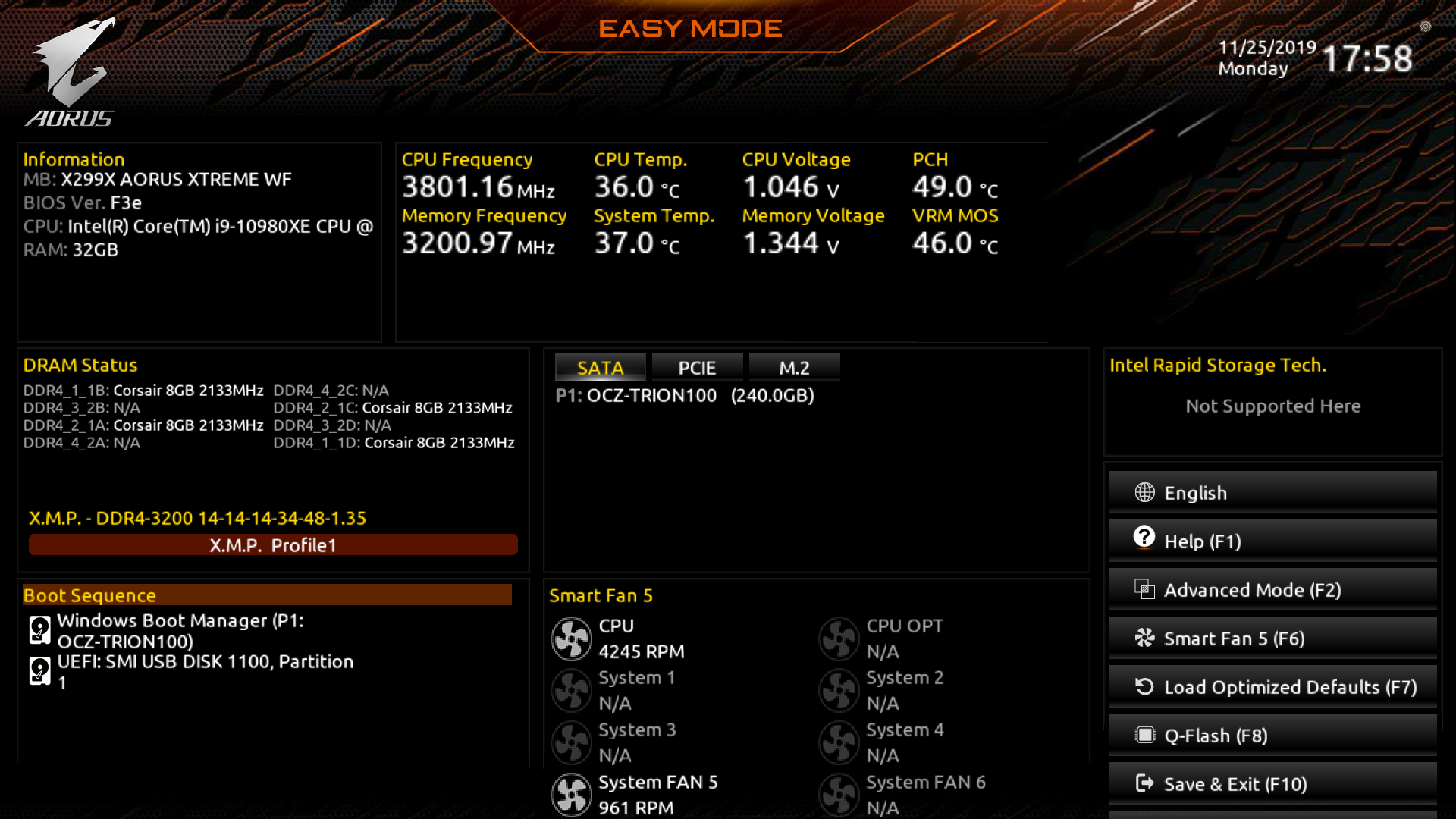Open Advanced Mode (F2)
This screenshot has width=1456, height=819.
point(1272,590)
